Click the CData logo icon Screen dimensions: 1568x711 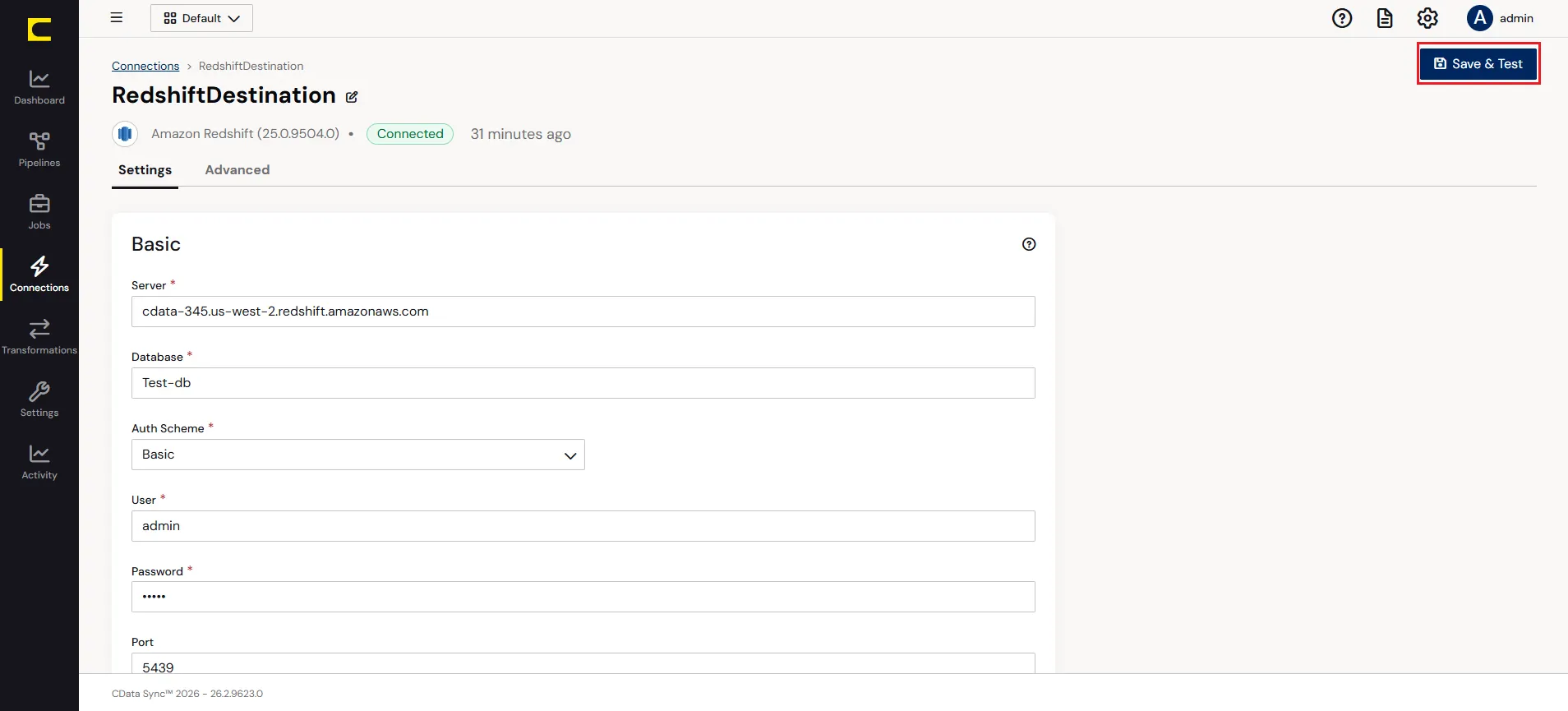tap(39, 30)
